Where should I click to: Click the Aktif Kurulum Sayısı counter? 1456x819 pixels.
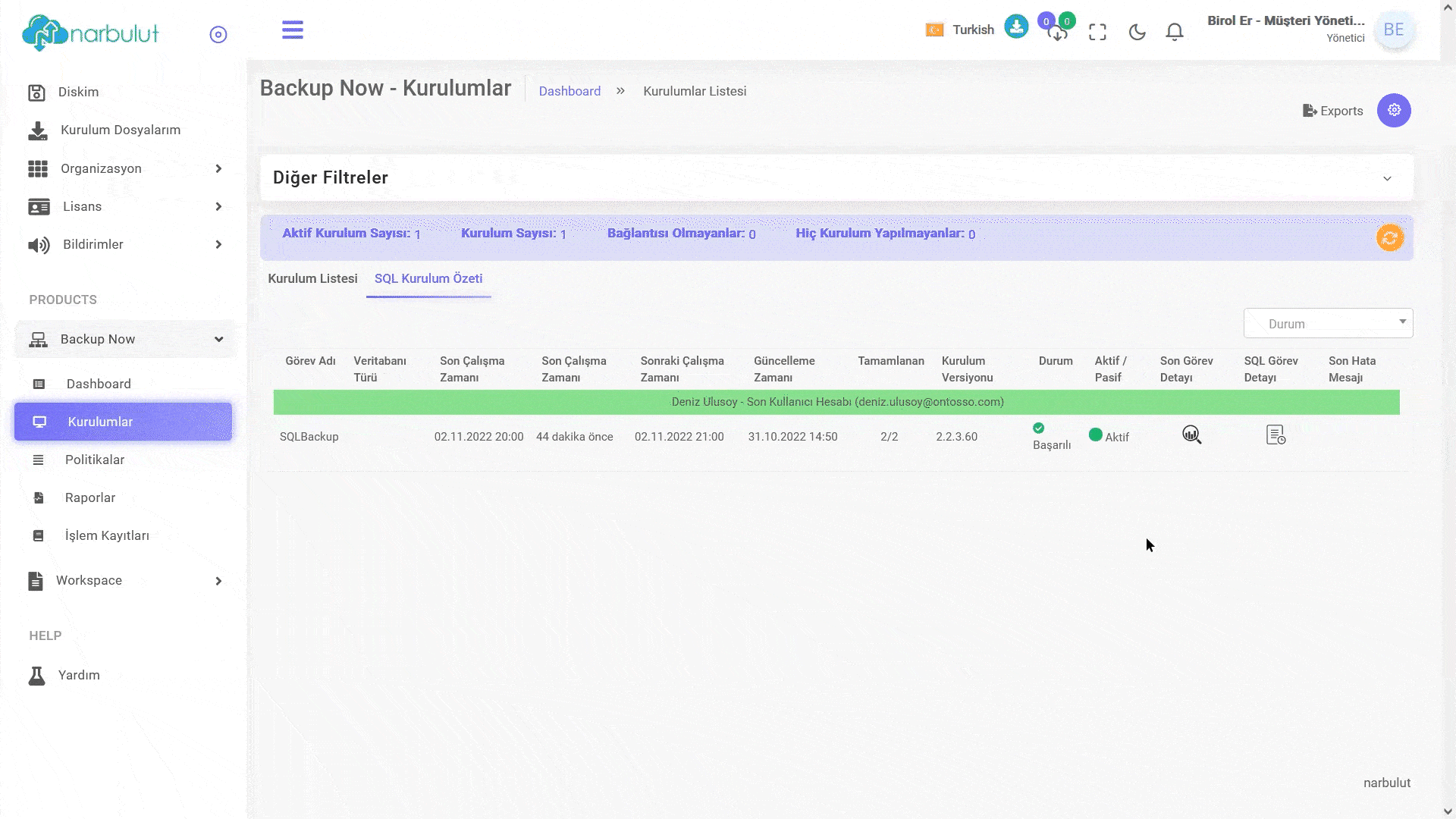(x=351, y=234)
